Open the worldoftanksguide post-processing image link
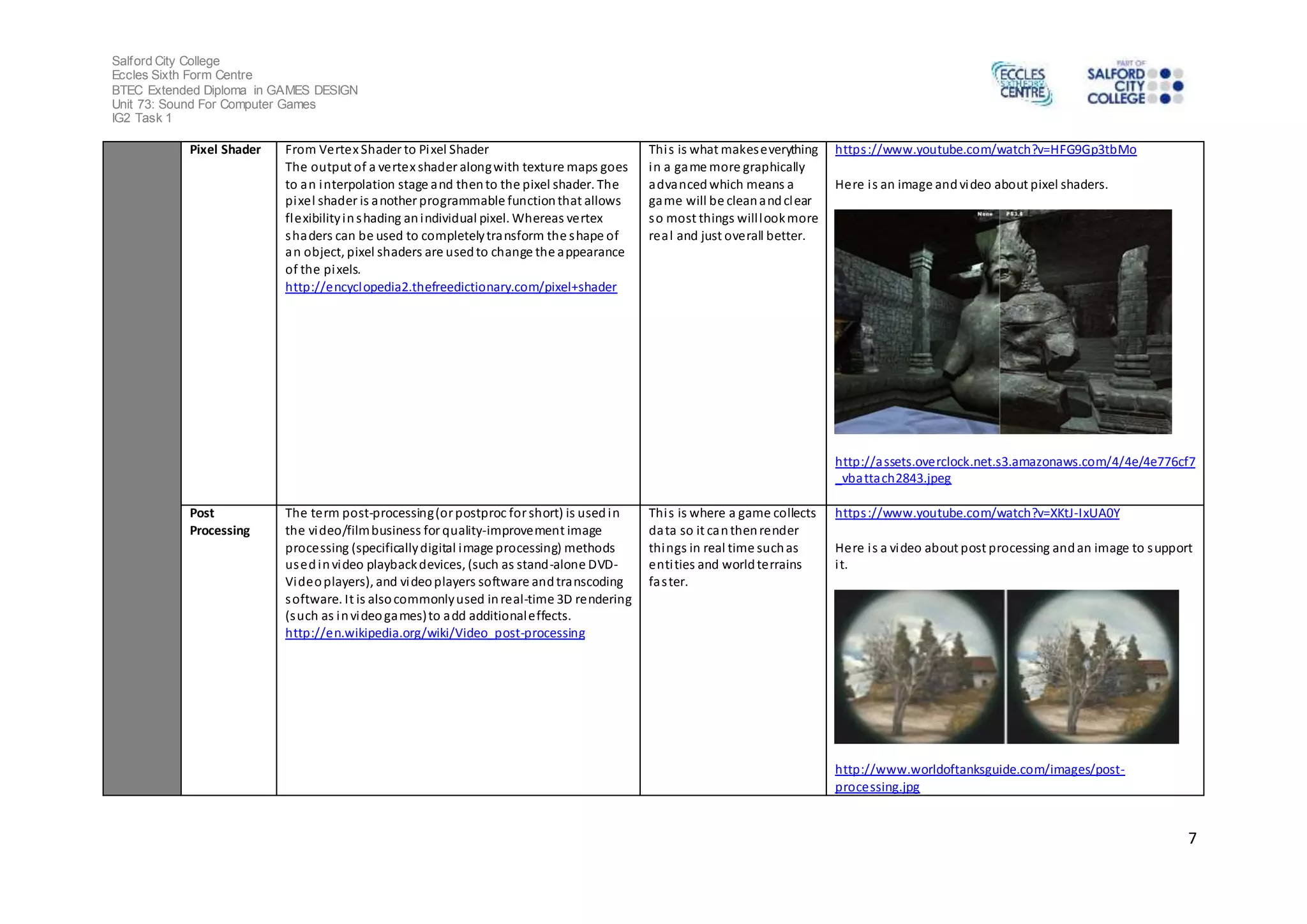Screen dimensions: 1307x924 980,770
